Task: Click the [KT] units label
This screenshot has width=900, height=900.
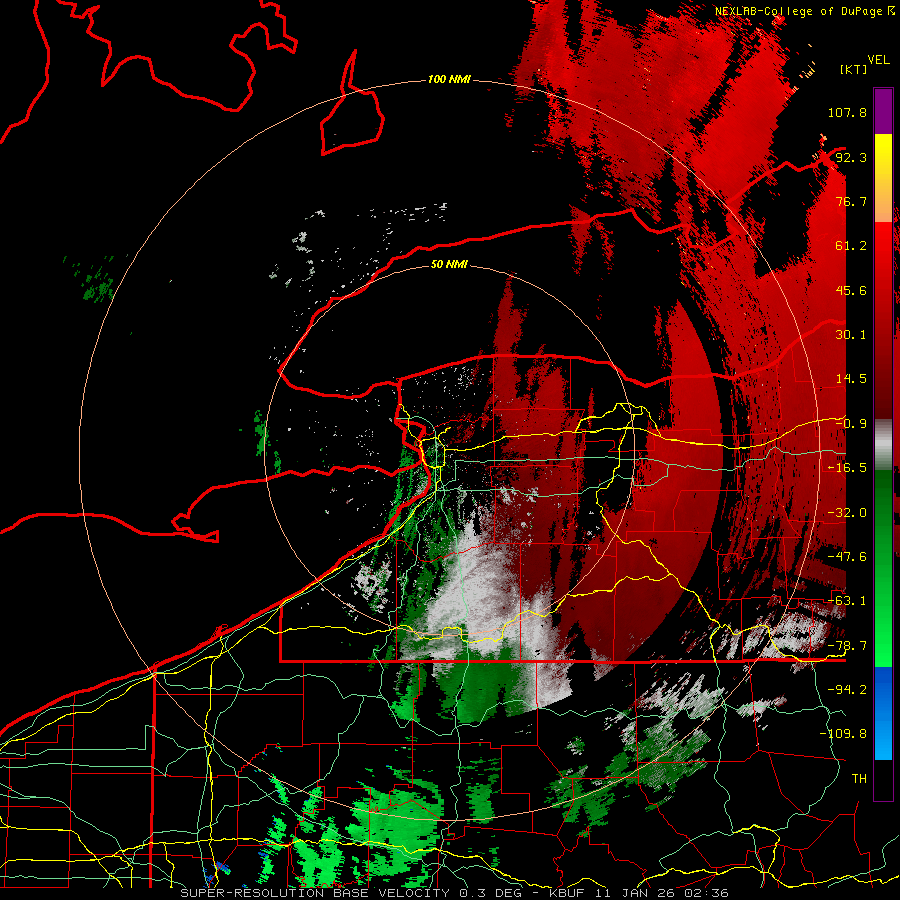Action: [x=853, y=69]
